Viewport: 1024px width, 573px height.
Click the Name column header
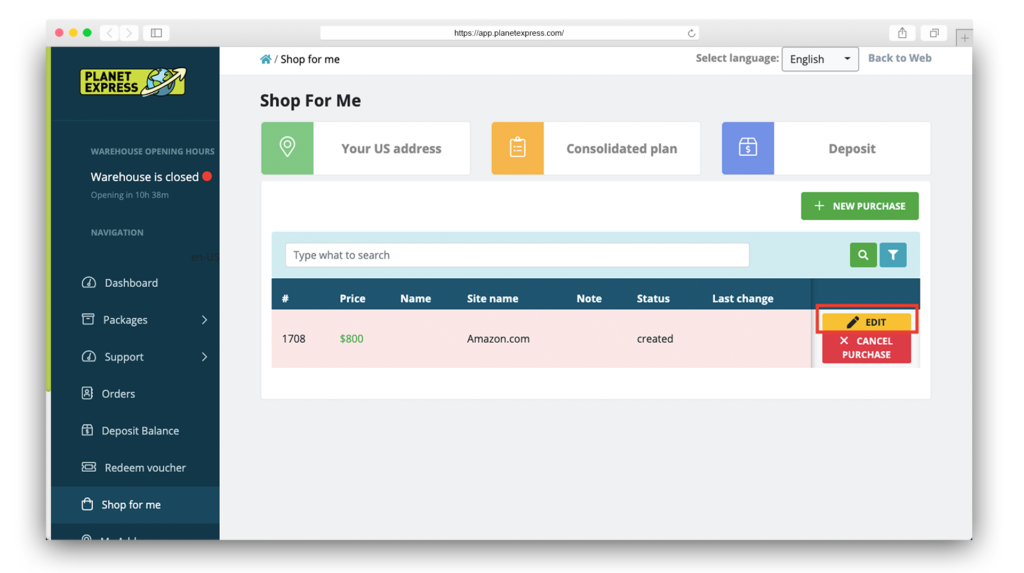click(x=415, y=299)
